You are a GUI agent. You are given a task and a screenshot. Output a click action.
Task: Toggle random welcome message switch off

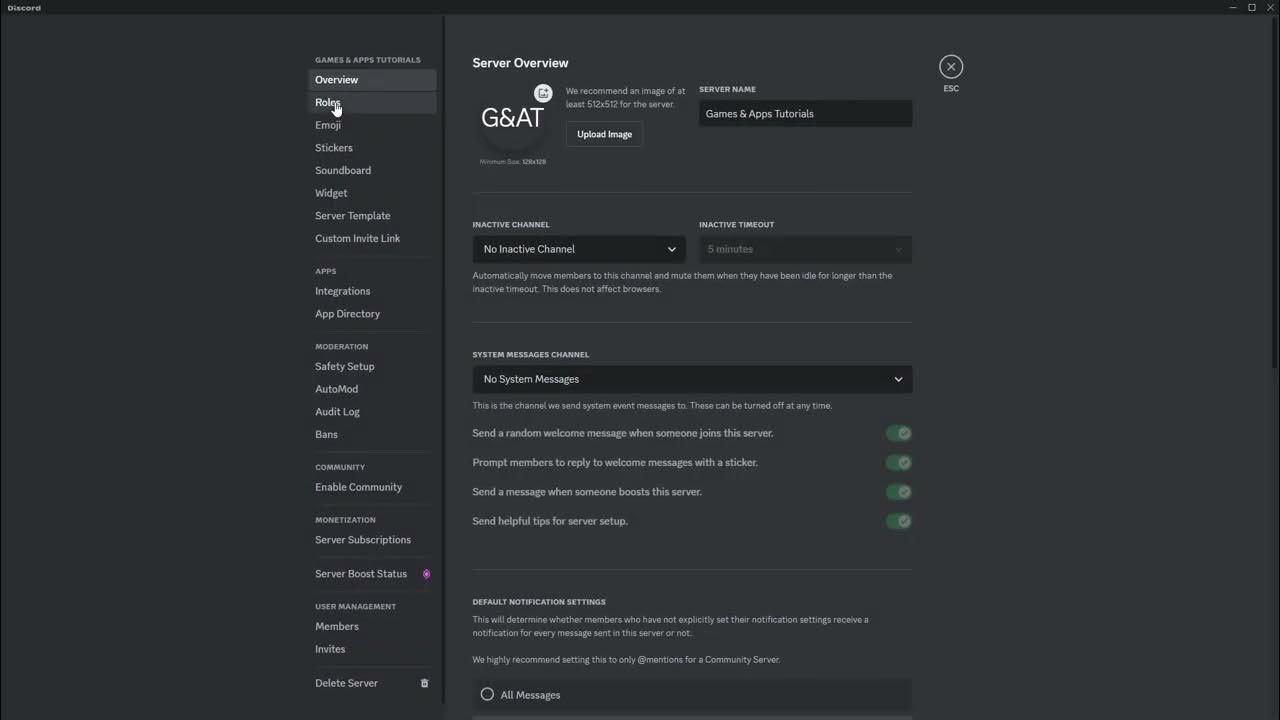[x=898, y=433]
